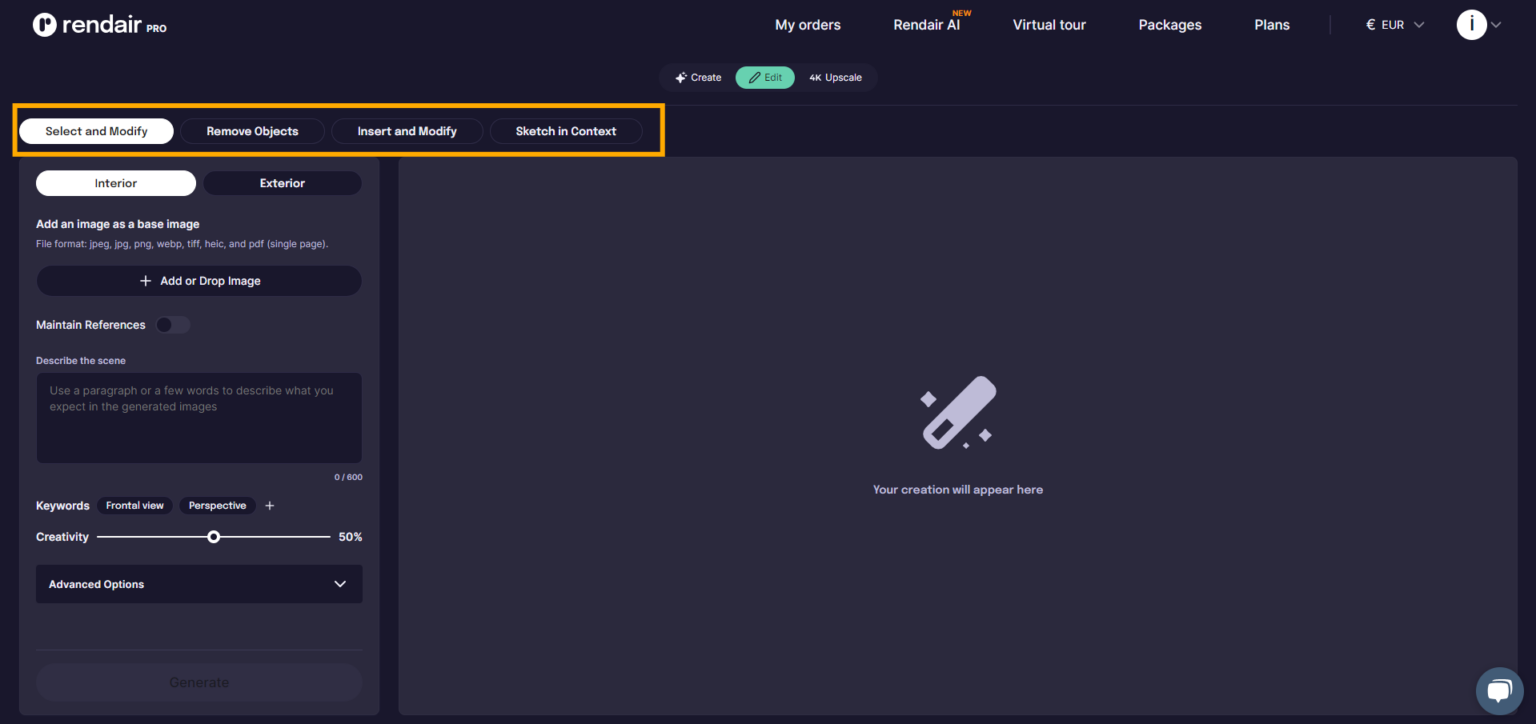The image size is (1536, 724).
Task: Select the Edit mode pencil icon
Action: (x=755, y=78)
